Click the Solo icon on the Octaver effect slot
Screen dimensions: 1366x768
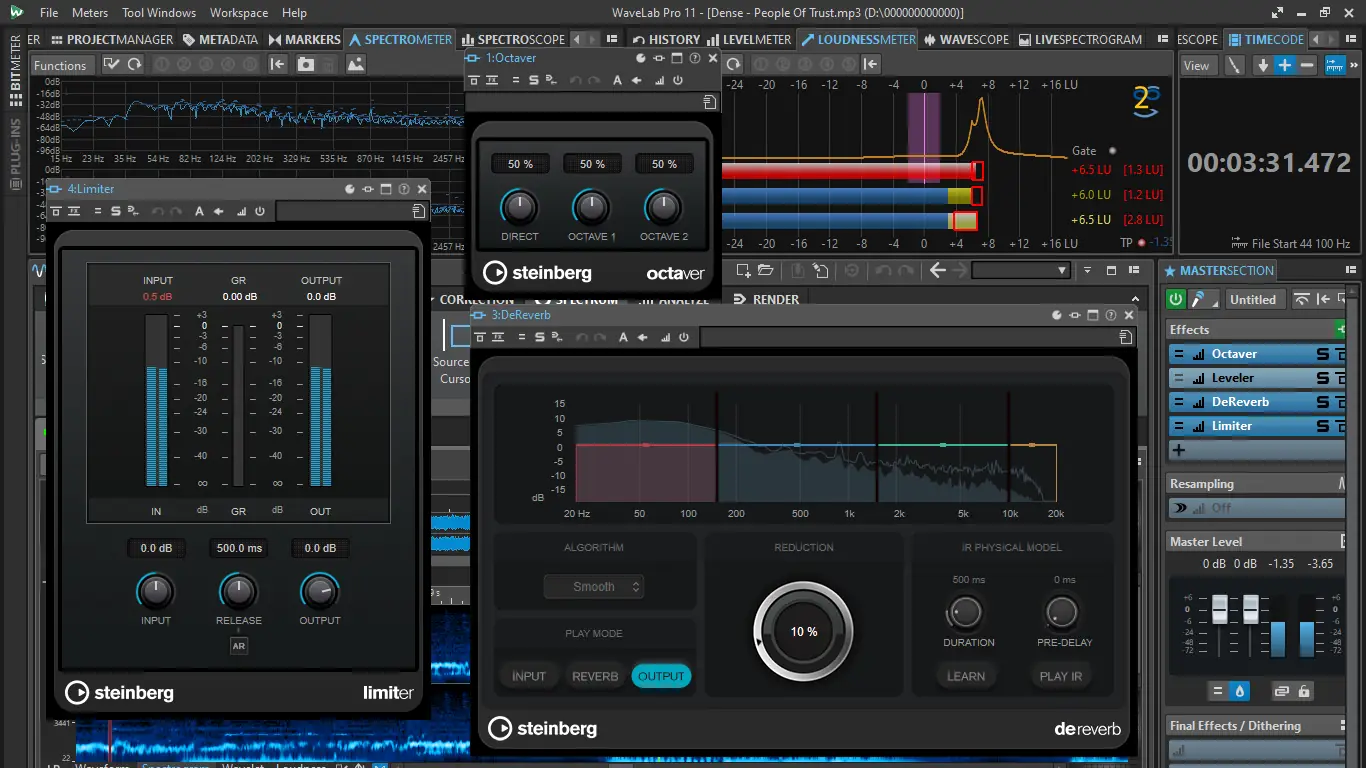(1322, 354)
